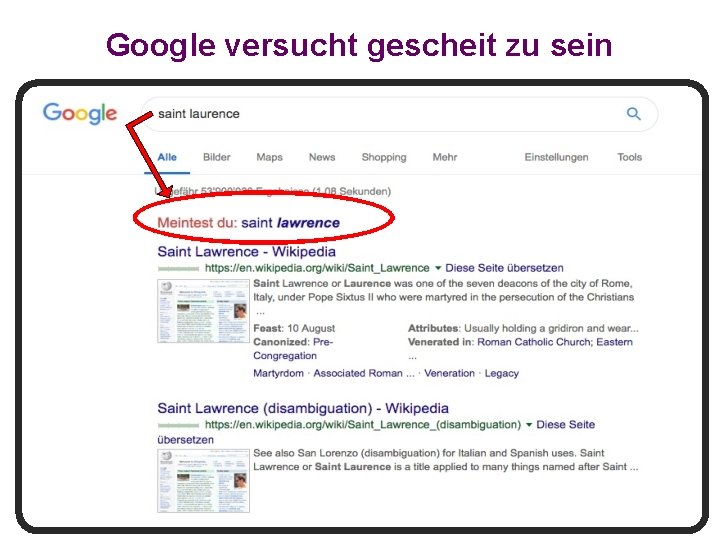Click the Saint_Lawrence_(disambiguation) URL text

[x=363, y=425]
